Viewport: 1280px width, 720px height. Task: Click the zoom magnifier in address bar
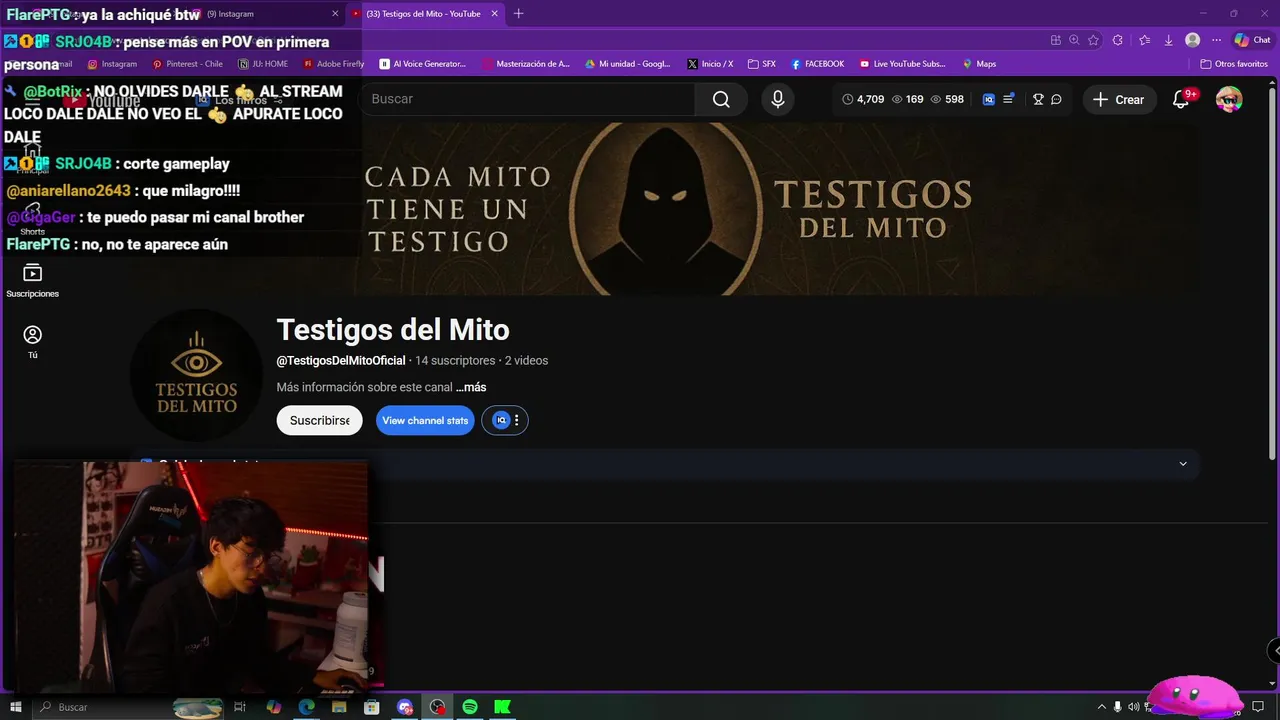click(1074, 40)
